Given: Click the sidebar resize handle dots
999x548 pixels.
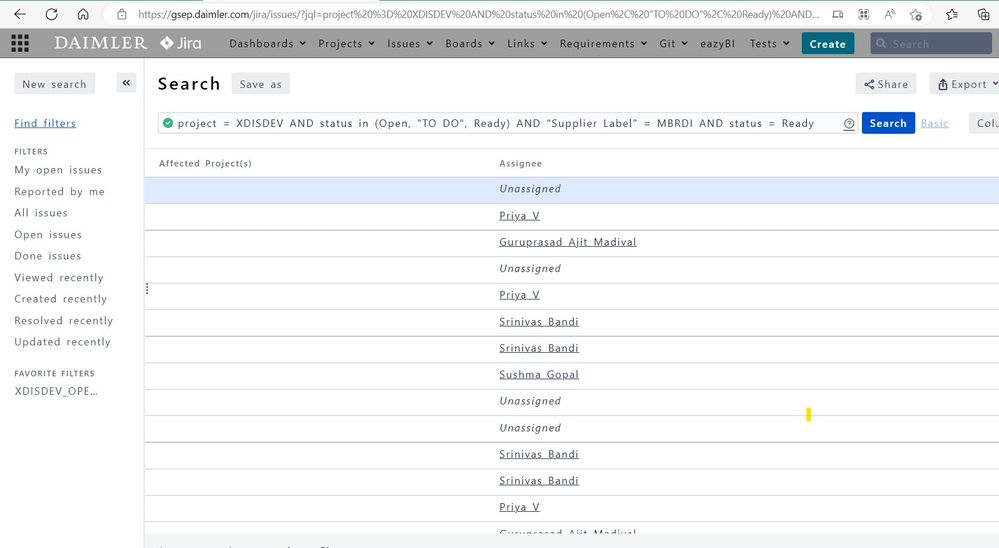Looking at the screenshot, I should pyautogui.click(x=147, y=289).
